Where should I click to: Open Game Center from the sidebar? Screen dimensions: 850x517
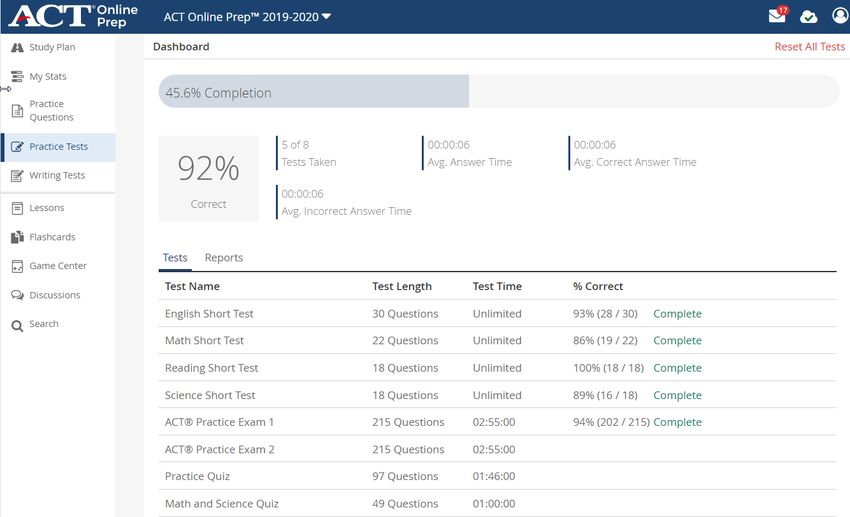pyautogui.click(x=58, y=266)
